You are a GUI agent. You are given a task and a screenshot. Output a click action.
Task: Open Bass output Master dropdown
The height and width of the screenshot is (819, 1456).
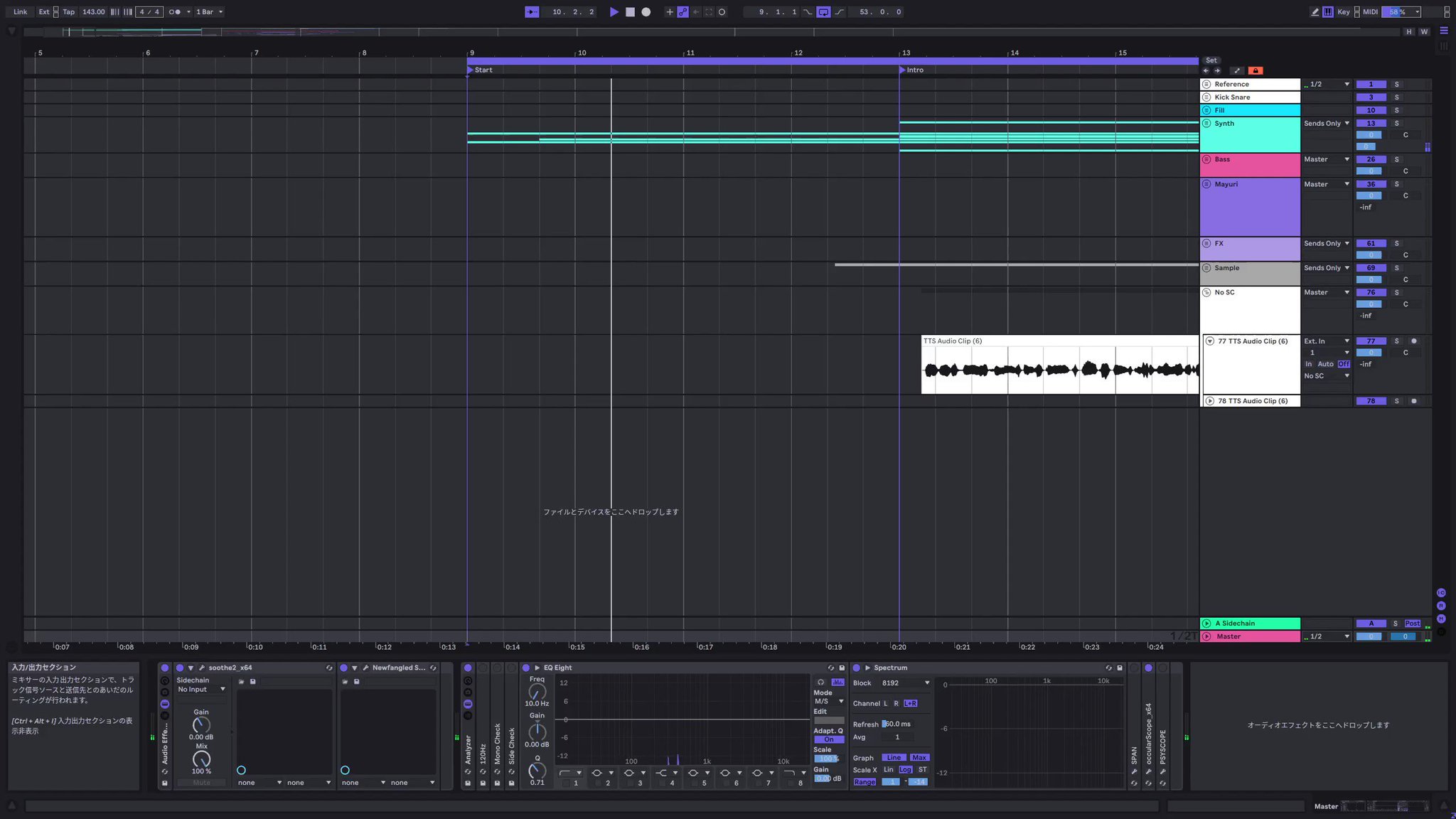1327,159
